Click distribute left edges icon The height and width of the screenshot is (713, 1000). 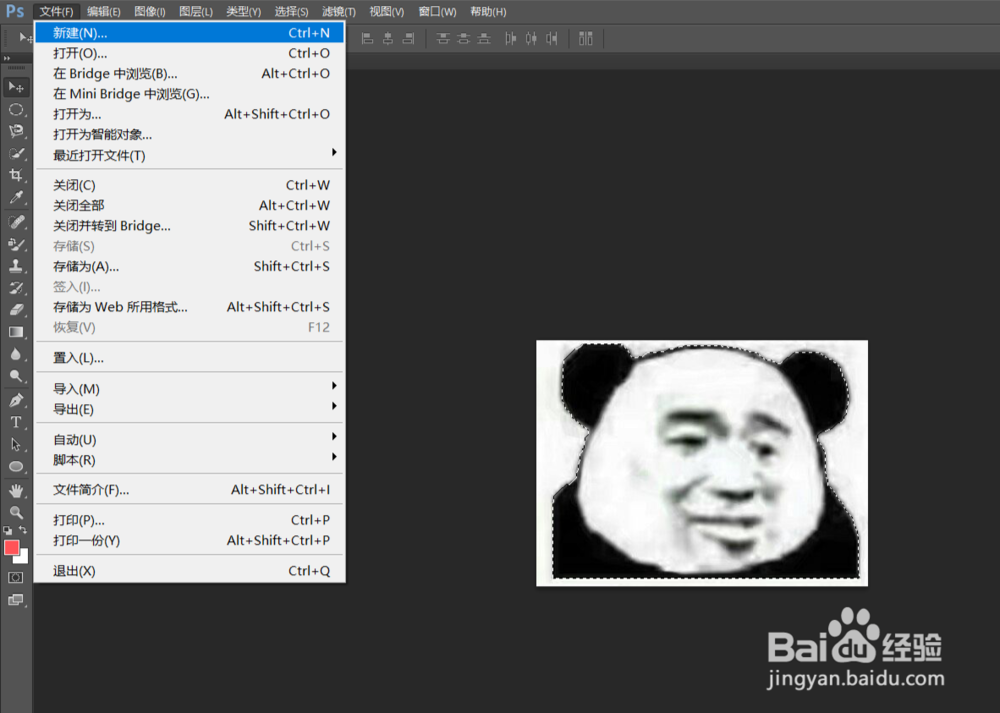point(510,39)
